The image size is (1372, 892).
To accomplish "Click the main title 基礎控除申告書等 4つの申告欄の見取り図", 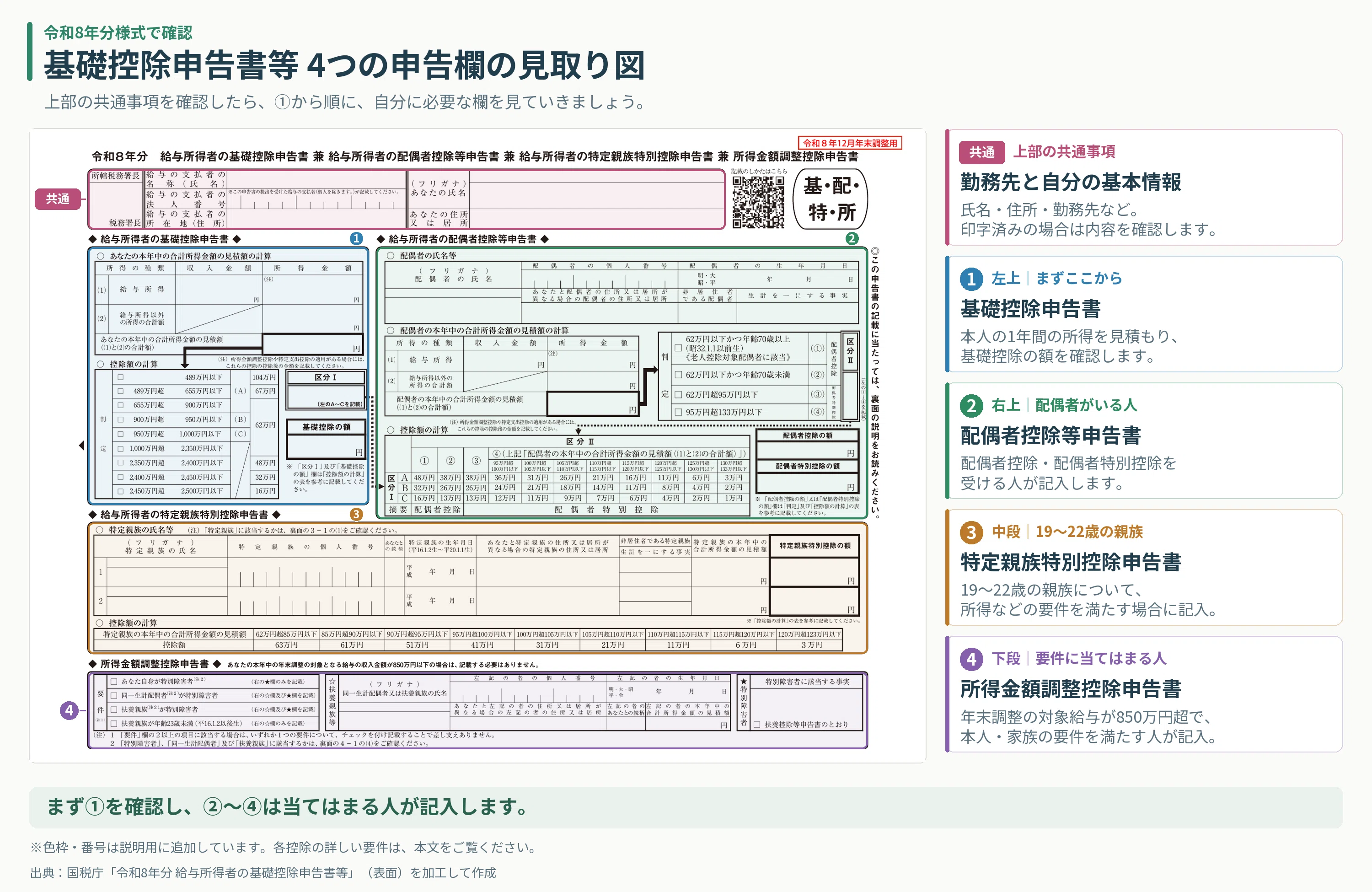I will point(344,66).
